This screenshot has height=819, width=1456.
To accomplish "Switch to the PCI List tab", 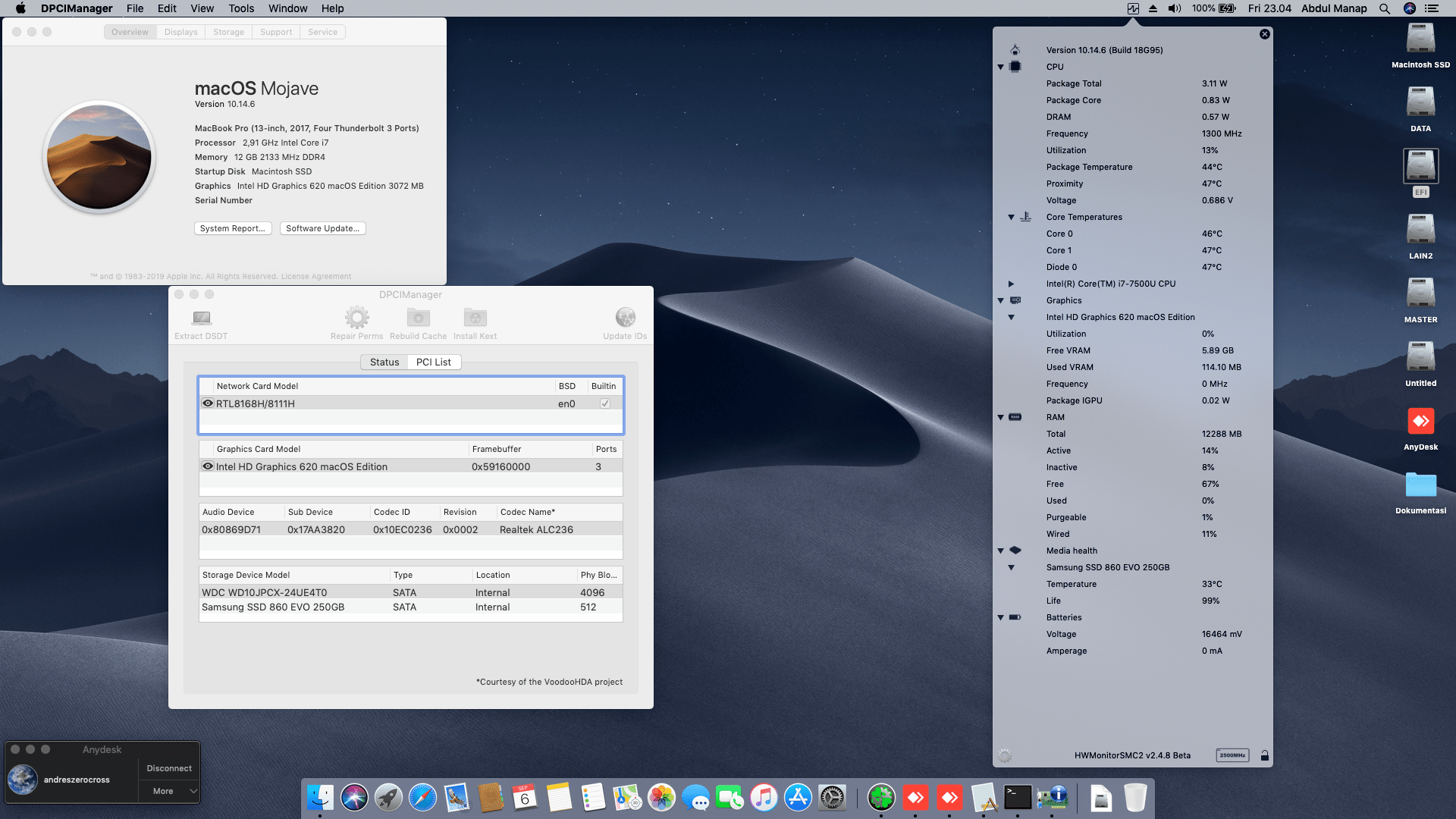I will (433, 362).
